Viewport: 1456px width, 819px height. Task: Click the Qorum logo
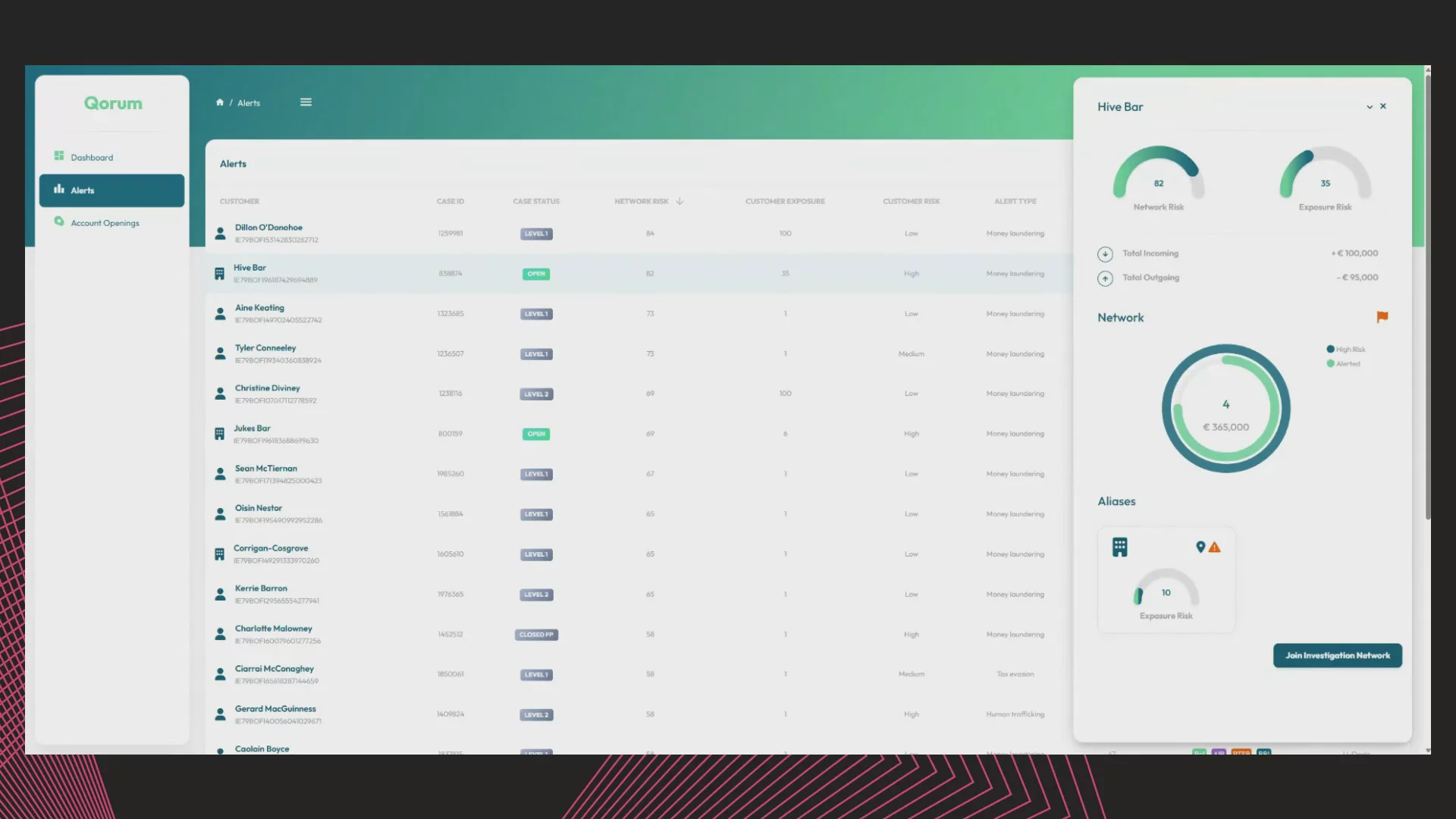point(113,103)
